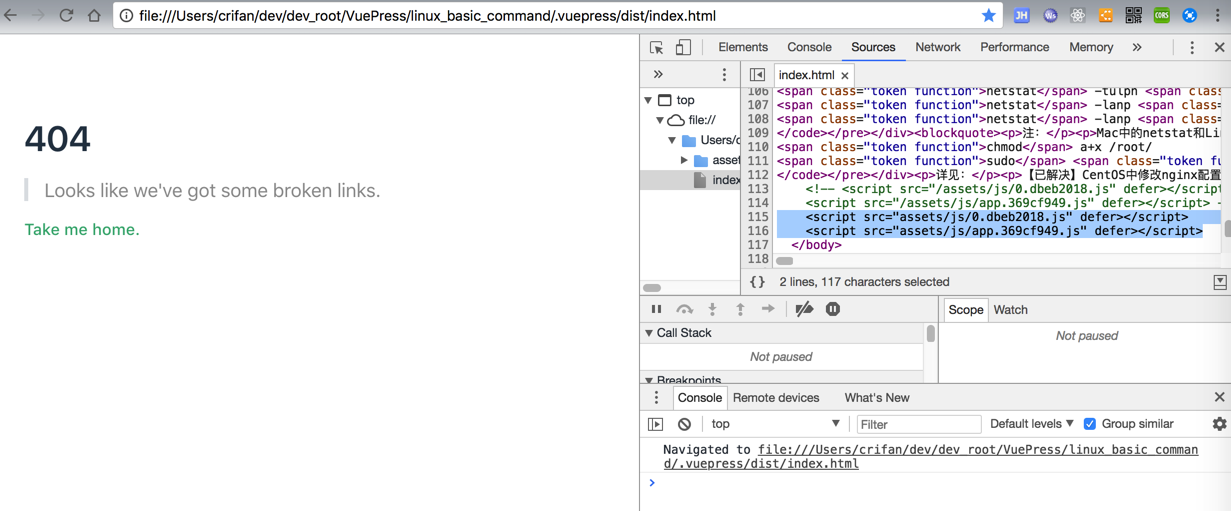Expand more navigator tabs chevron
The height and width of the screenshot is (511, 1231).
pyautogui.click(x=658, y=74)
